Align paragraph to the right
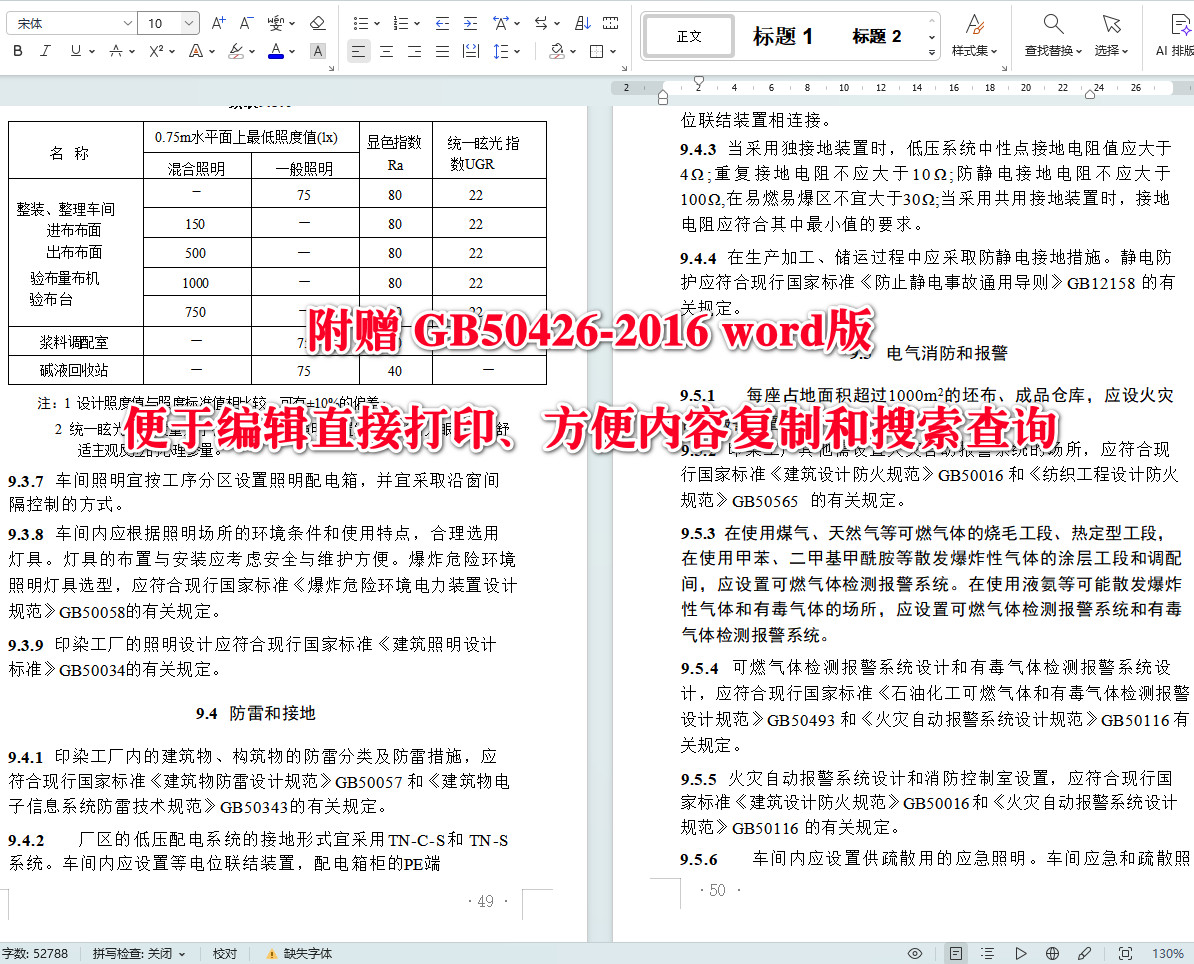1194x964 pixels. [415, 51]
